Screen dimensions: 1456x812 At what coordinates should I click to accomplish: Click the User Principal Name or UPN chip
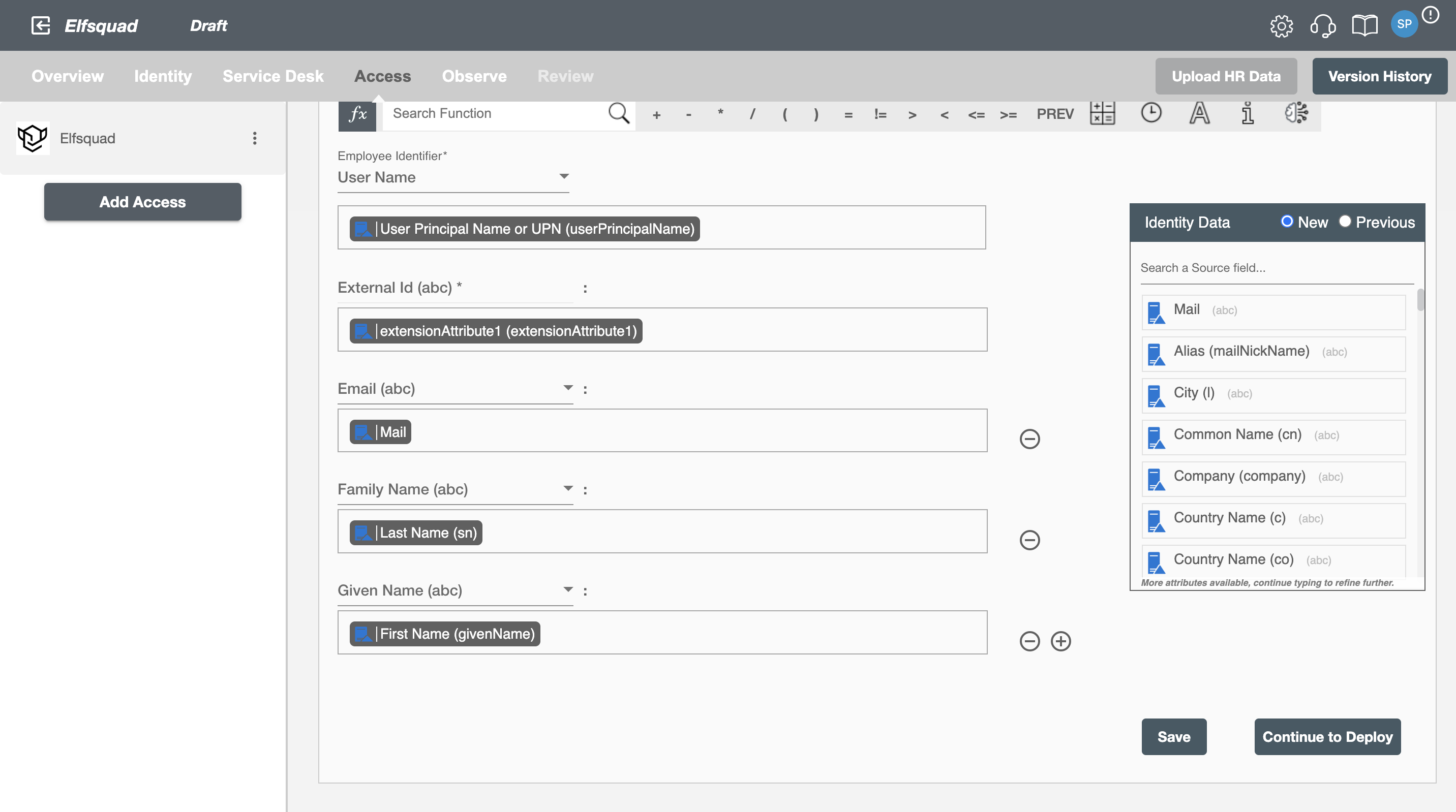[x=525, y=229]
